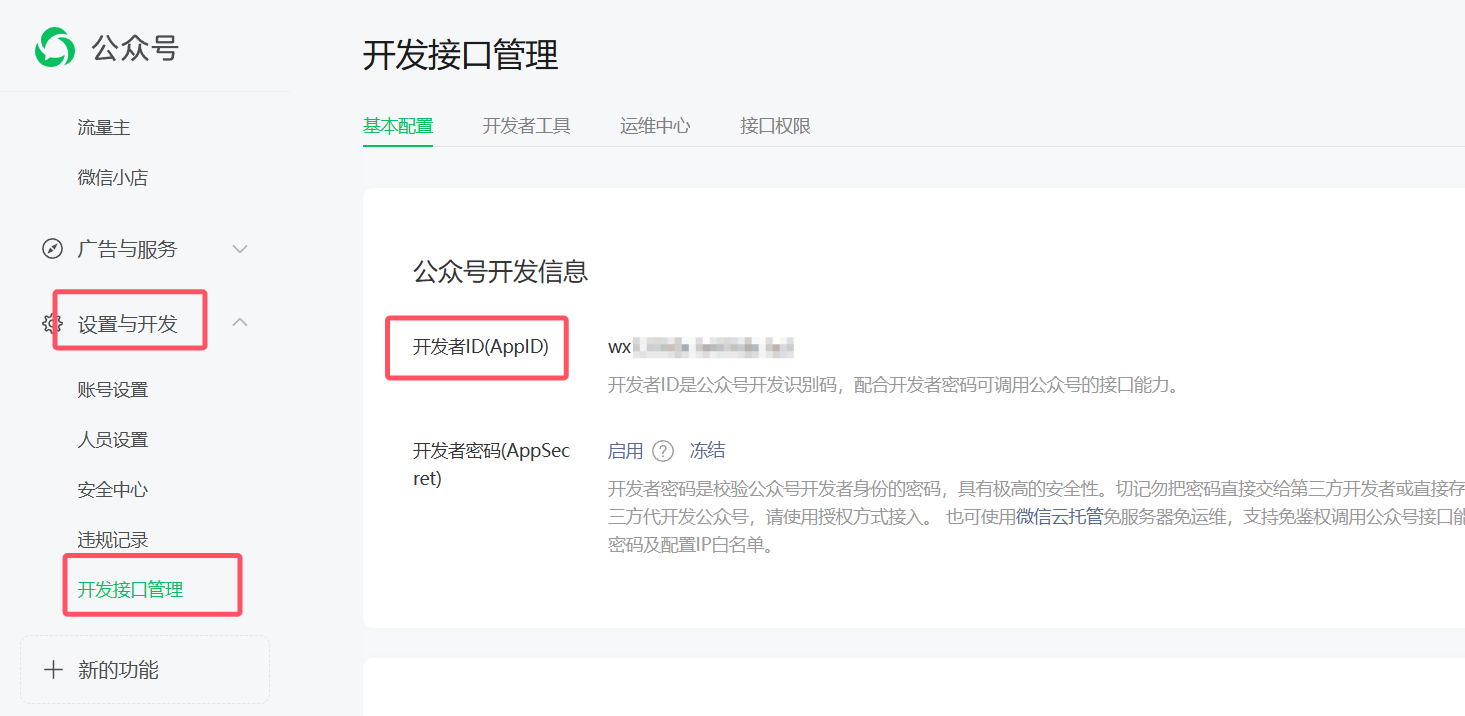
Task: Click the 开发者ID(AppID) label
Action: coord(481,347)
